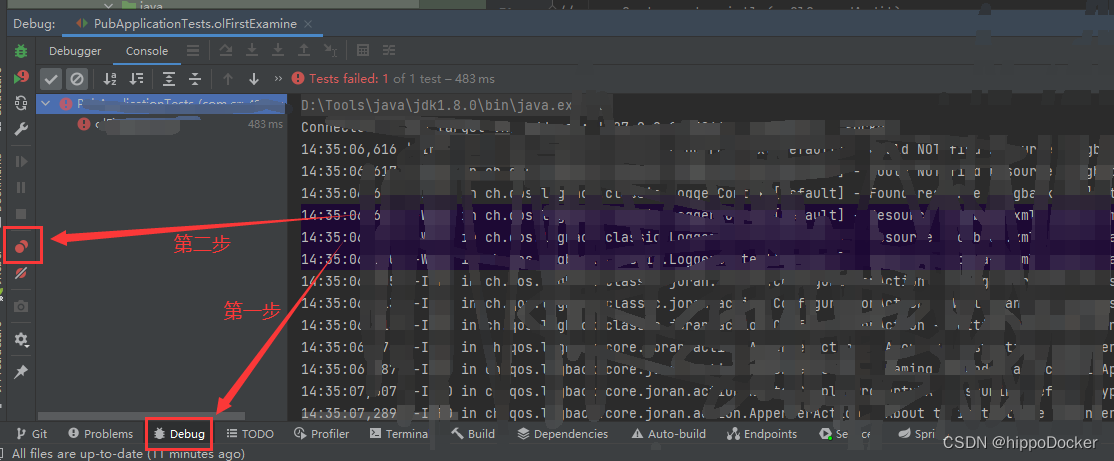The height and width of the screenshot is (461, 1114).
Task: Open View Breakpoints double red dot icon
Action: tap(21, 246)
